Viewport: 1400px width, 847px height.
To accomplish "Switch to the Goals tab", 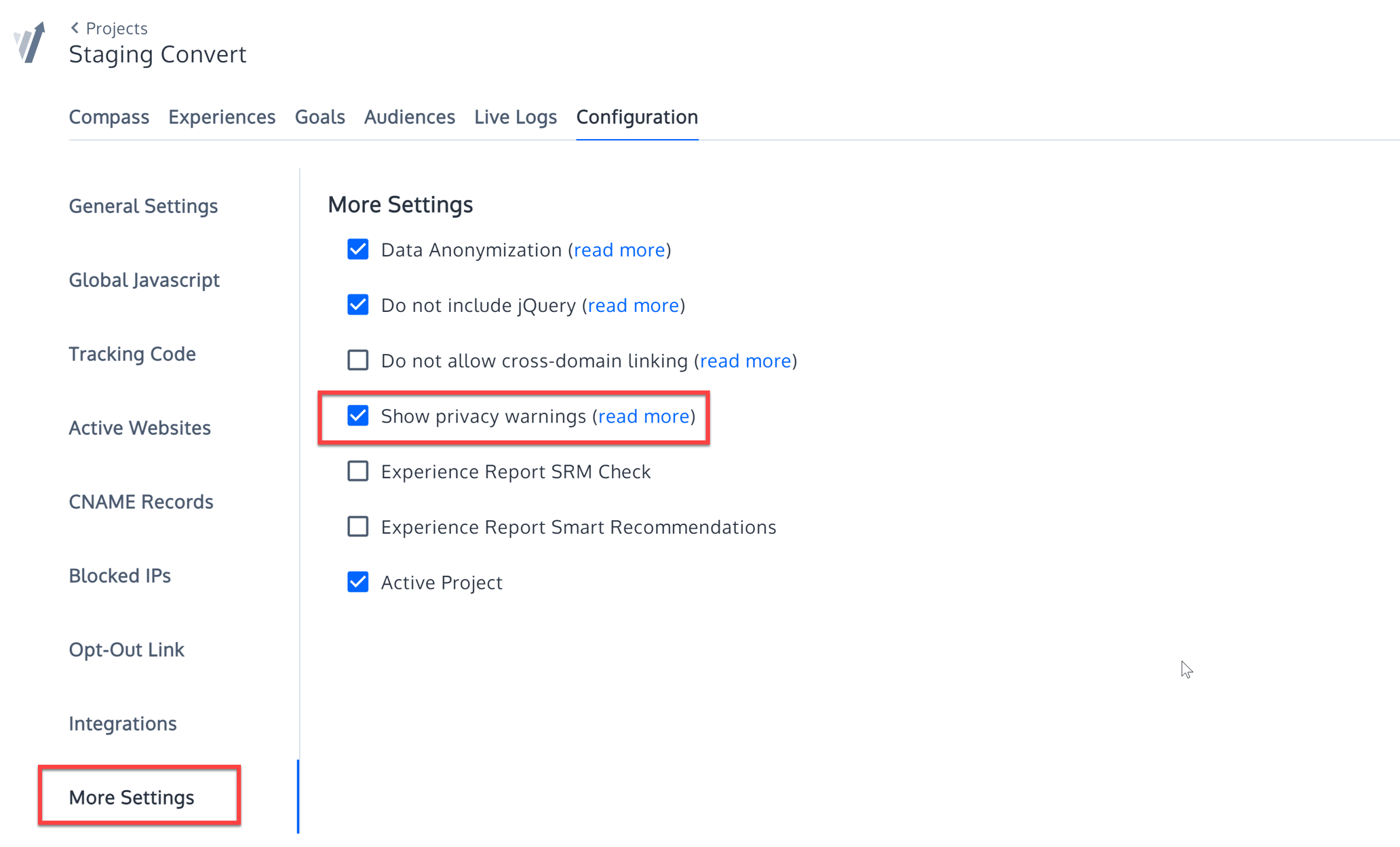I will [319, 117].
